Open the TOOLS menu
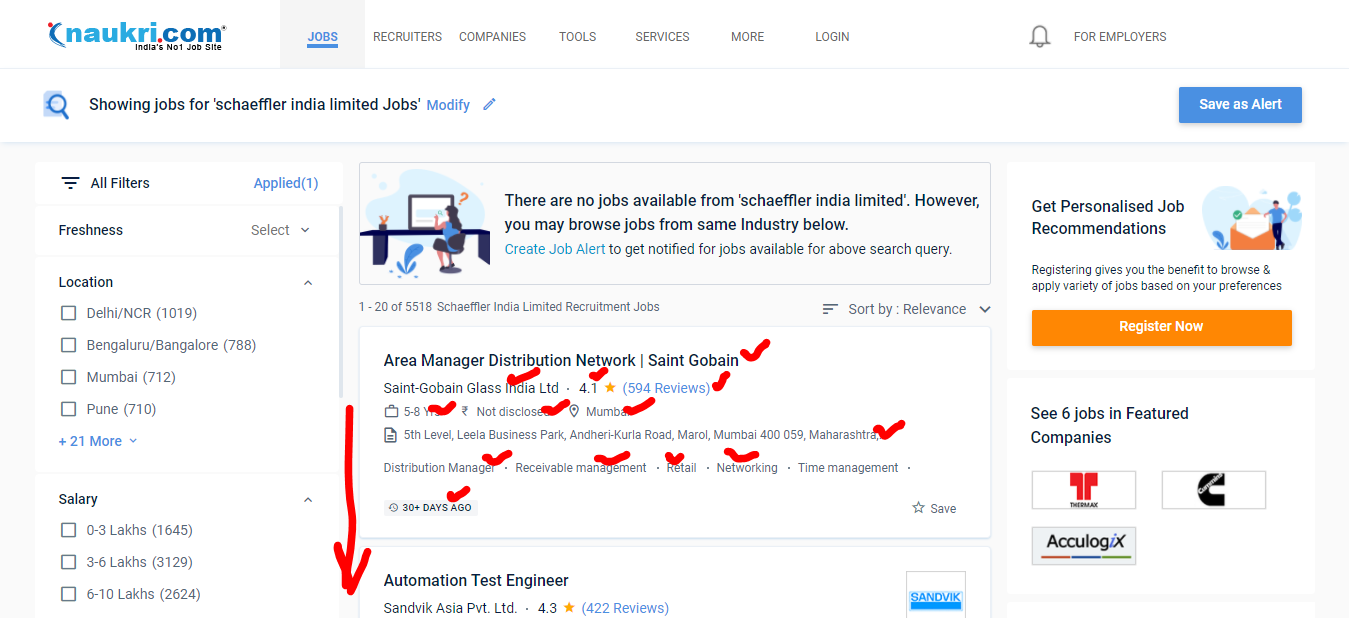 577,37
